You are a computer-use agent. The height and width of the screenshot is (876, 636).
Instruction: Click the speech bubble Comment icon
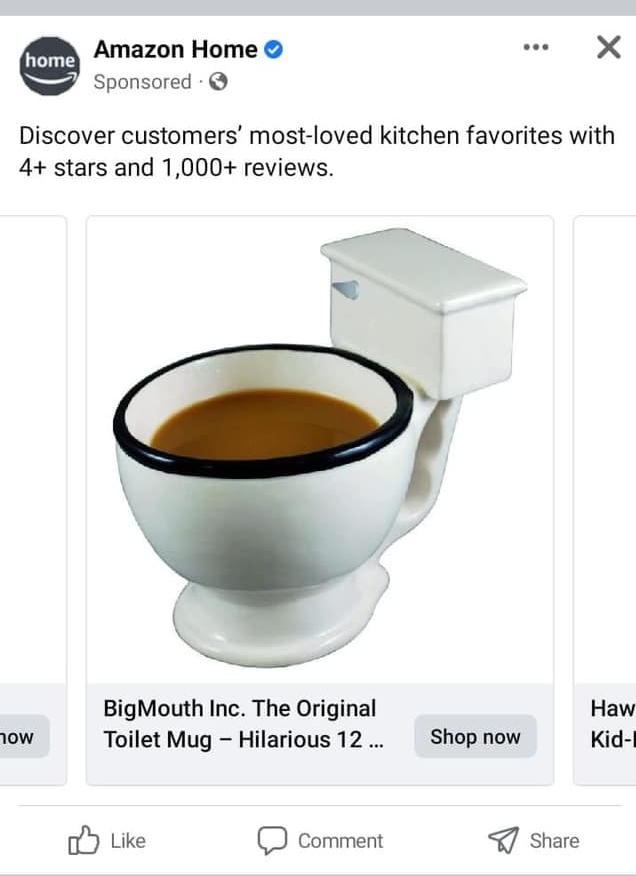click(x=272, y=841)
